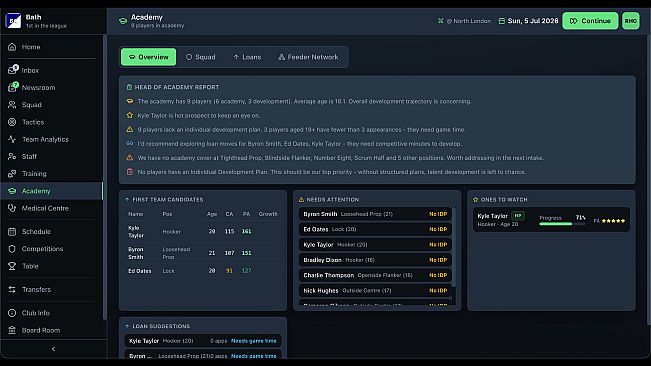Click the Squad people icon in sidebar
651x366 pixels.
tap(12, 105)
